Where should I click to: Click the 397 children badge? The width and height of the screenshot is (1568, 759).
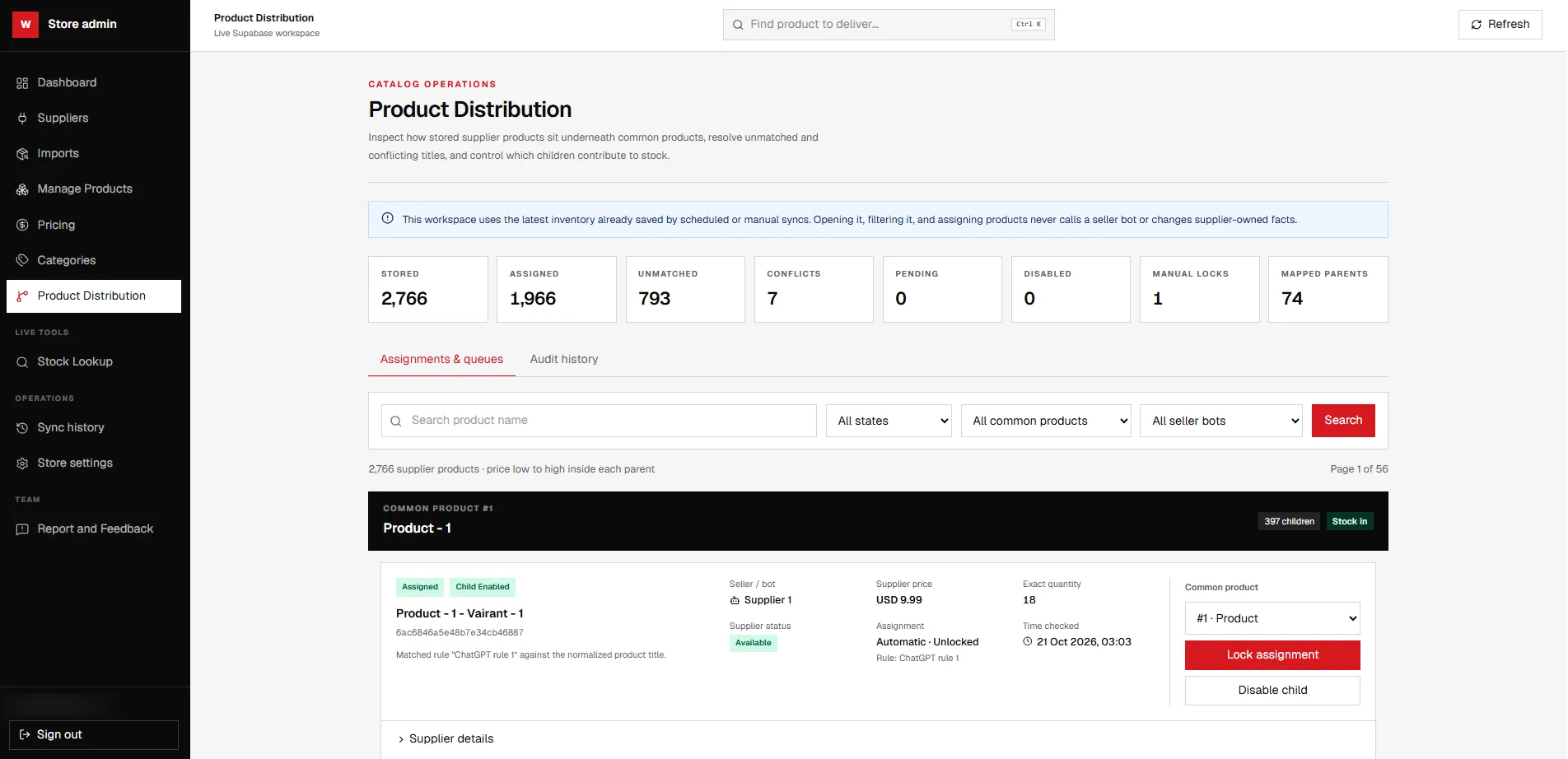coord(1289,521)
